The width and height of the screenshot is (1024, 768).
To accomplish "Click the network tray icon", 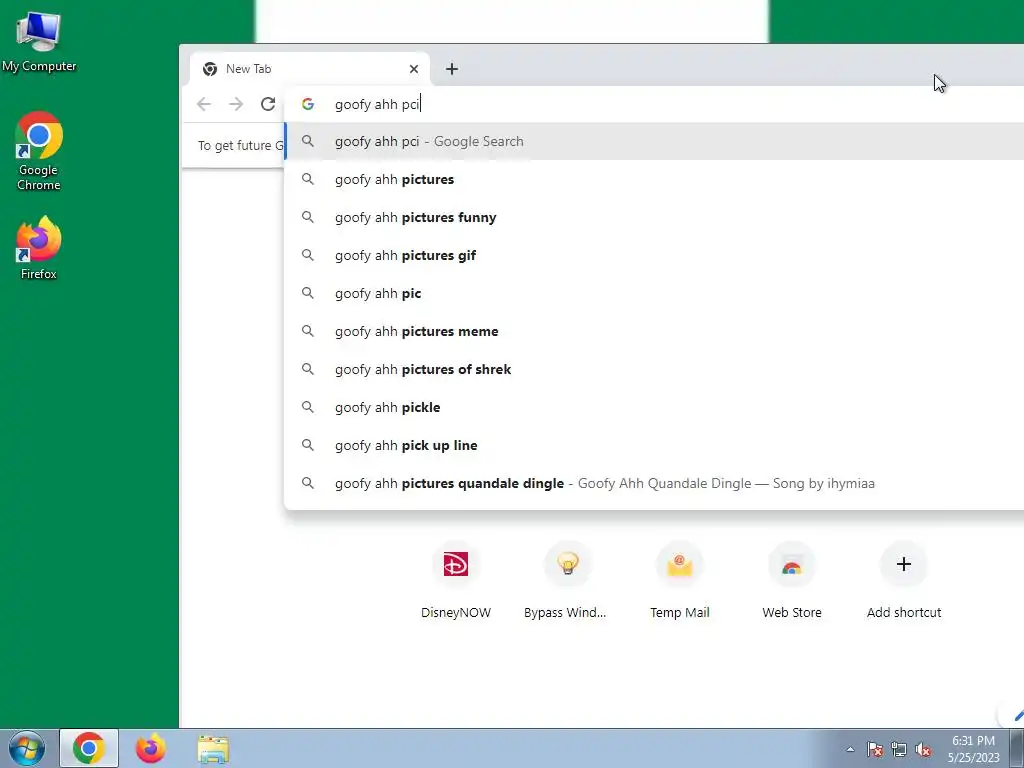I will (899, 749).
